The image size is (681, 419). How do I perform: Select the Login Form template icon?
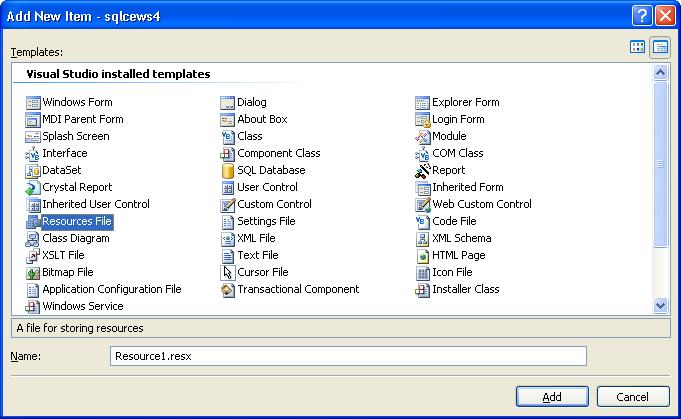click(x=423, y=119)
